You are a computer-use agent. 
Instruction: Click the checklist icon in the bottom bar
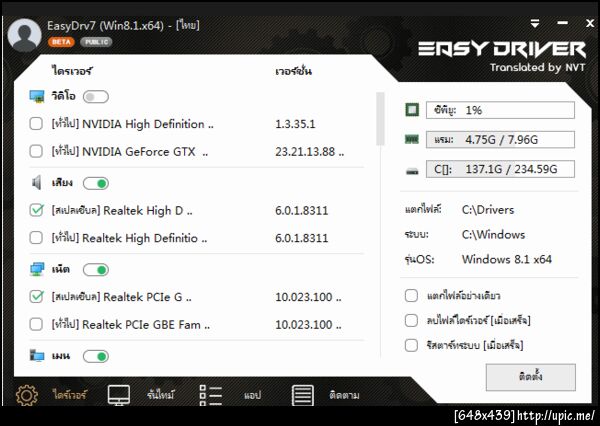click(210, 395)
